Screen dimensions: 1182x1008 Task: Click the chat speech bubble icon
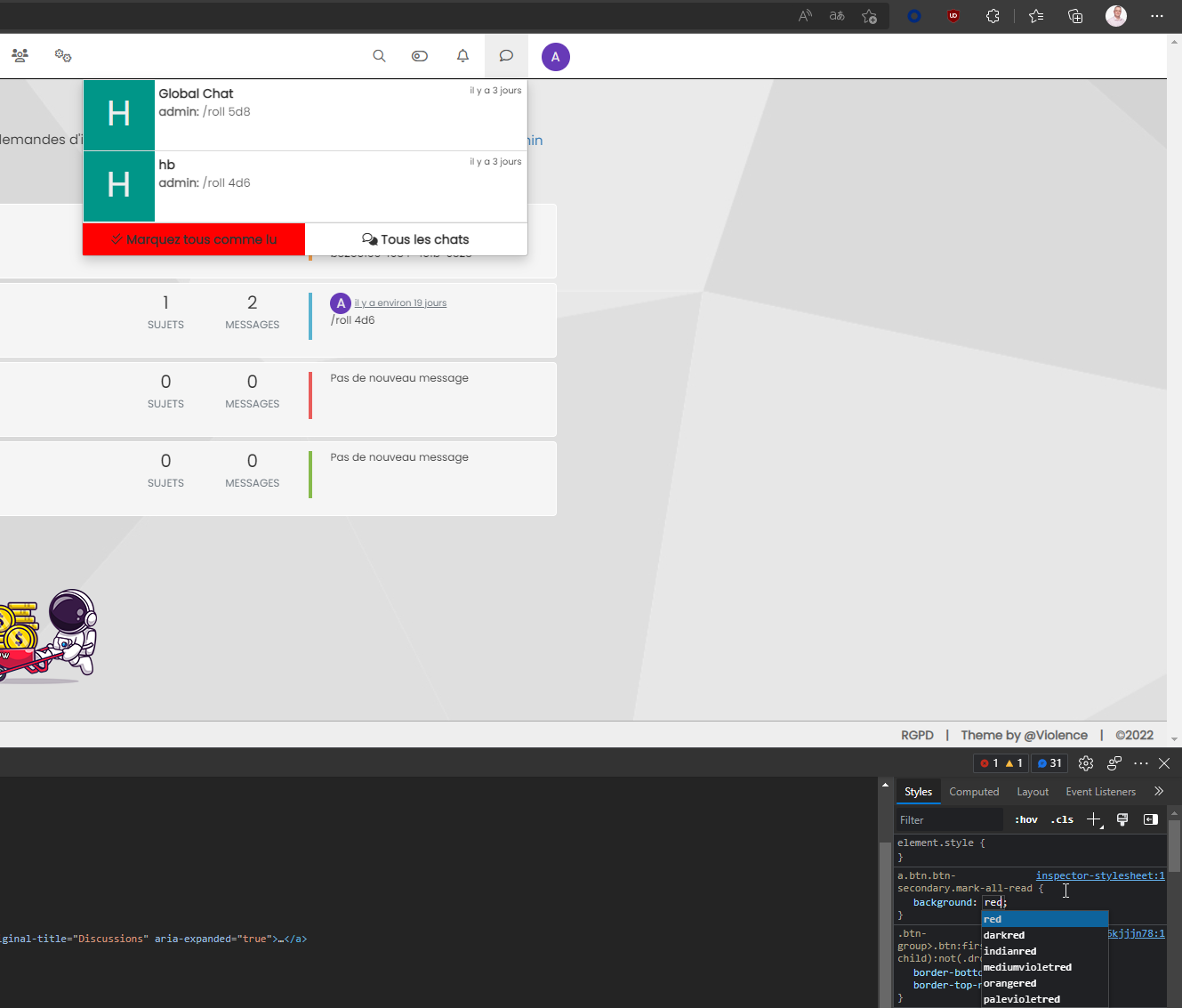tap(506, 56)
